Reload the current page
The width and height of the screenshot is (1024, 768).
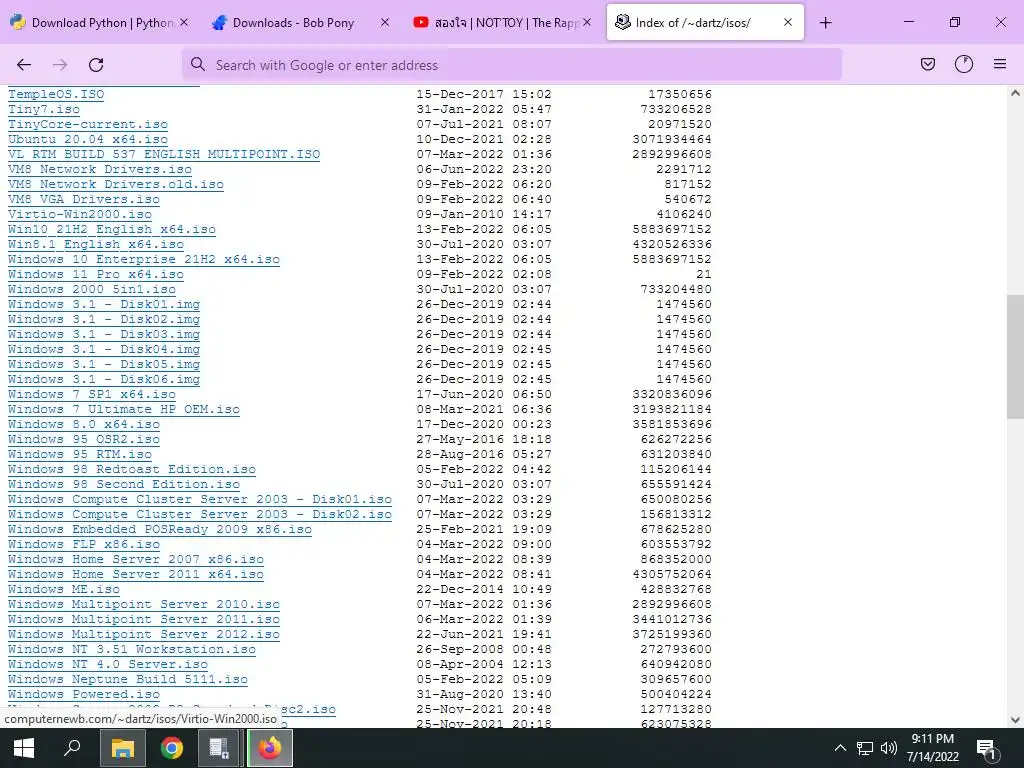tap(96, 65)
